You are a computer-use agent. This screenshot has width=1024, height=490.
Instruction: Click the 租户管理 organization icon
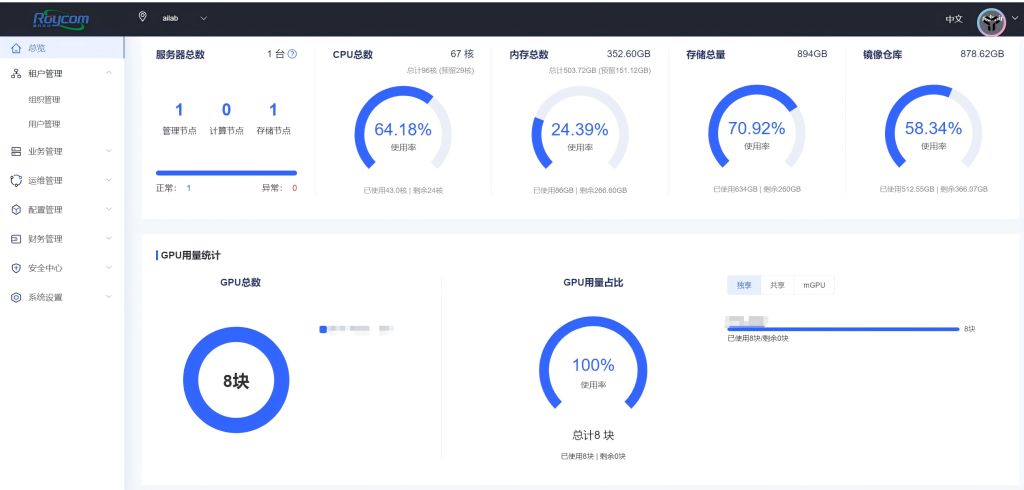(16, 74)
